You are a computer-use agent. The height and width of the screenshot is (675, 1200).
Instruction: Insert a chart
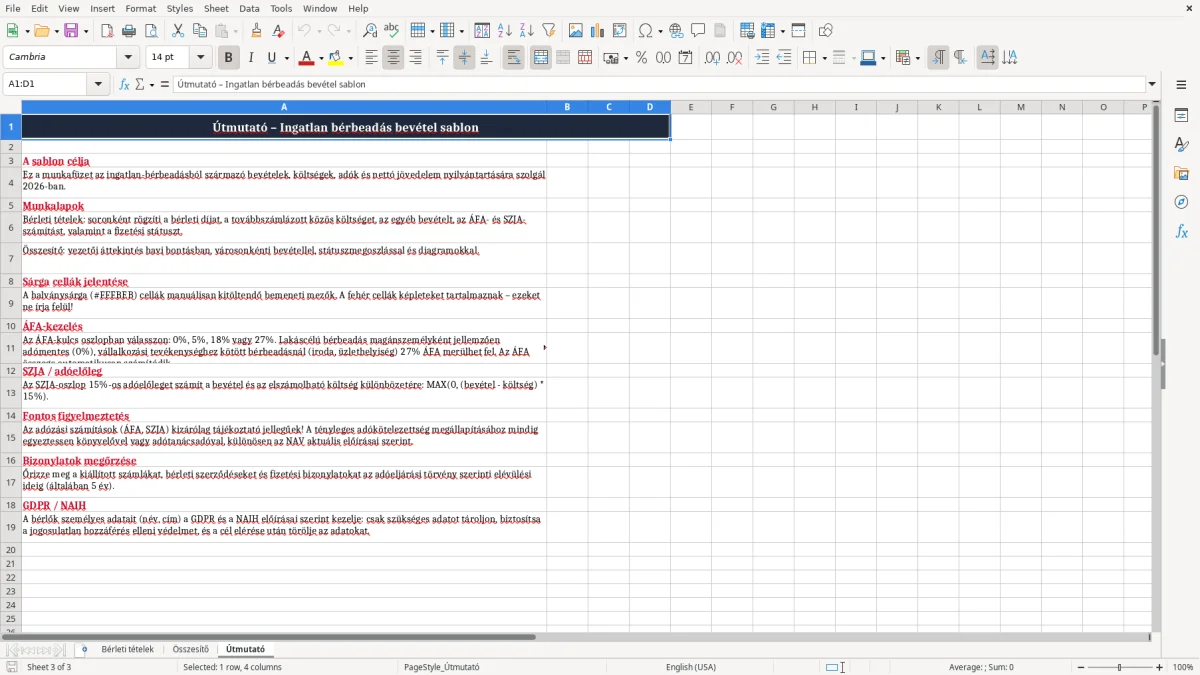[598, 31]
